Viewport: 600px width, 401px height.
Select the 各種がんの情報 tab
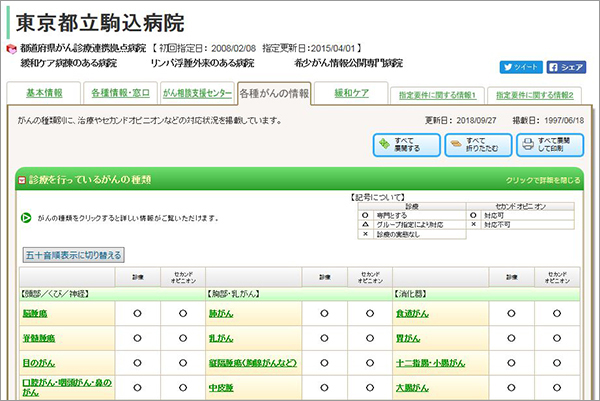coord(274,93)
